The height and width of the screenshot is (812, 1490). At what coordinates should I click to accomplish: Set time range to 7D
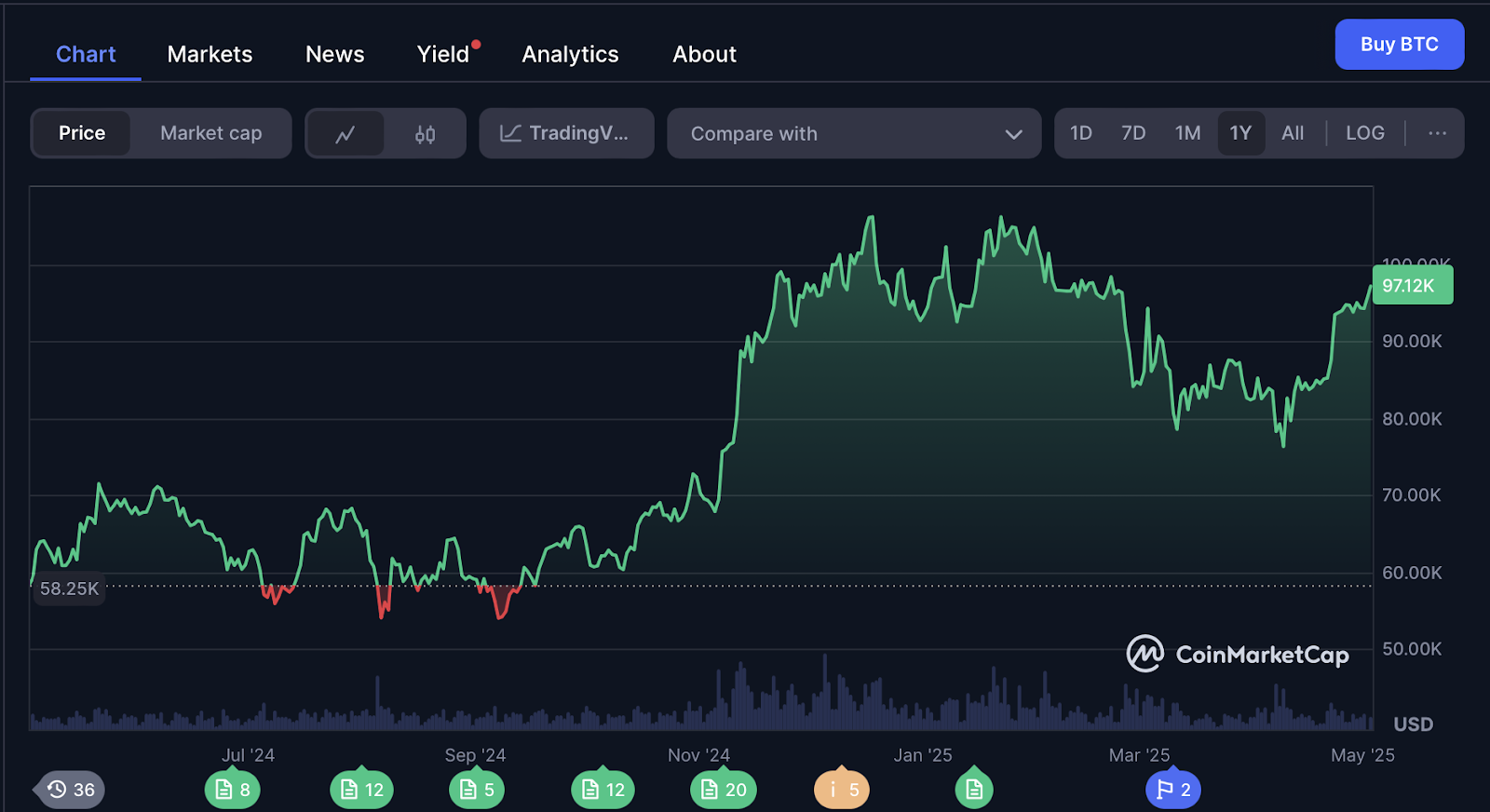point(1133,133)
